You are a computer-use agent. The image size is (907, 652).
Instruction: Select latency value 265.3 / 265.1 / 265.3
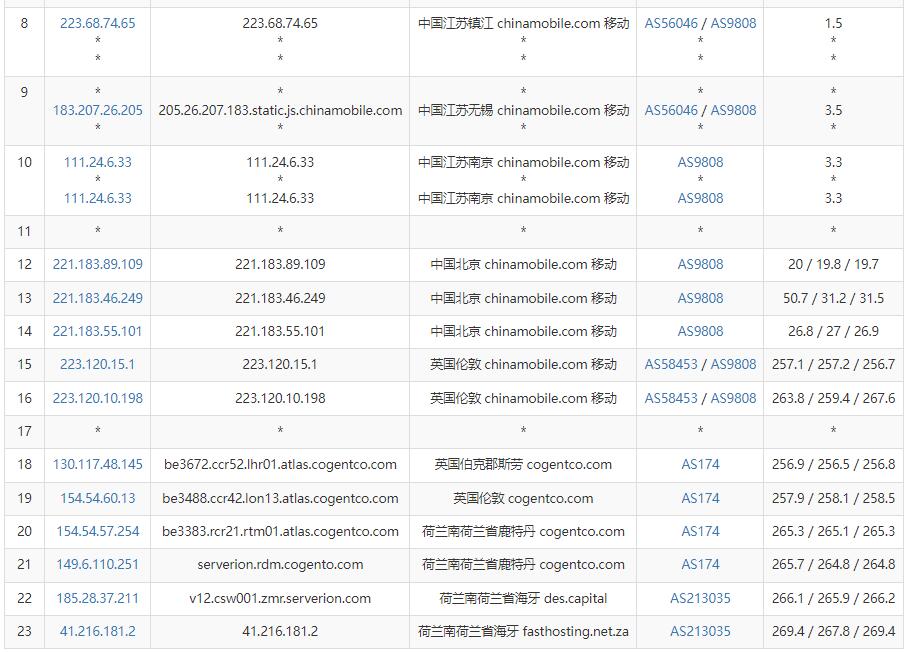pyautogui.click(x=833, y=531)
